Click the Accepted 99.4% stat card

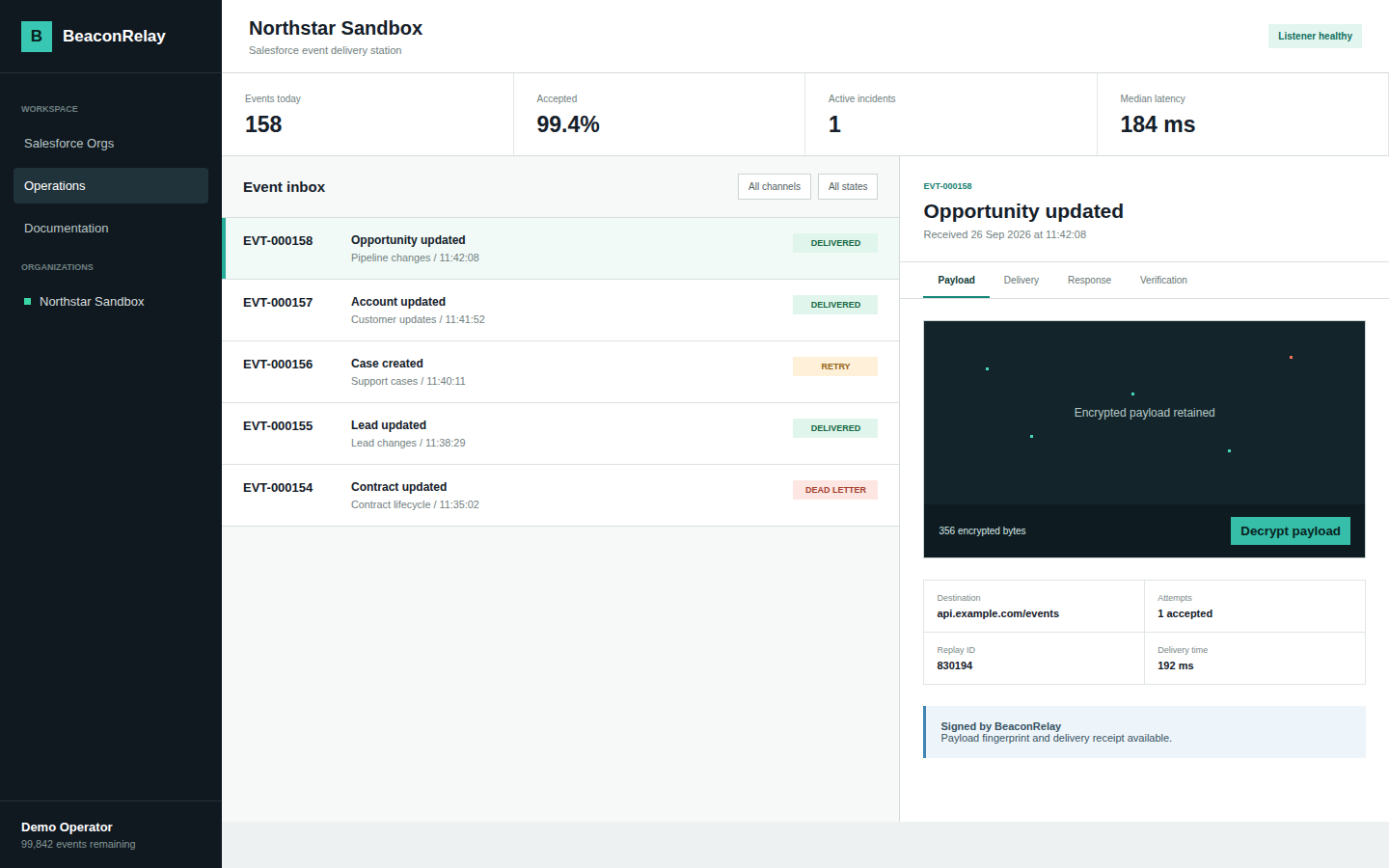click(660, 115)
